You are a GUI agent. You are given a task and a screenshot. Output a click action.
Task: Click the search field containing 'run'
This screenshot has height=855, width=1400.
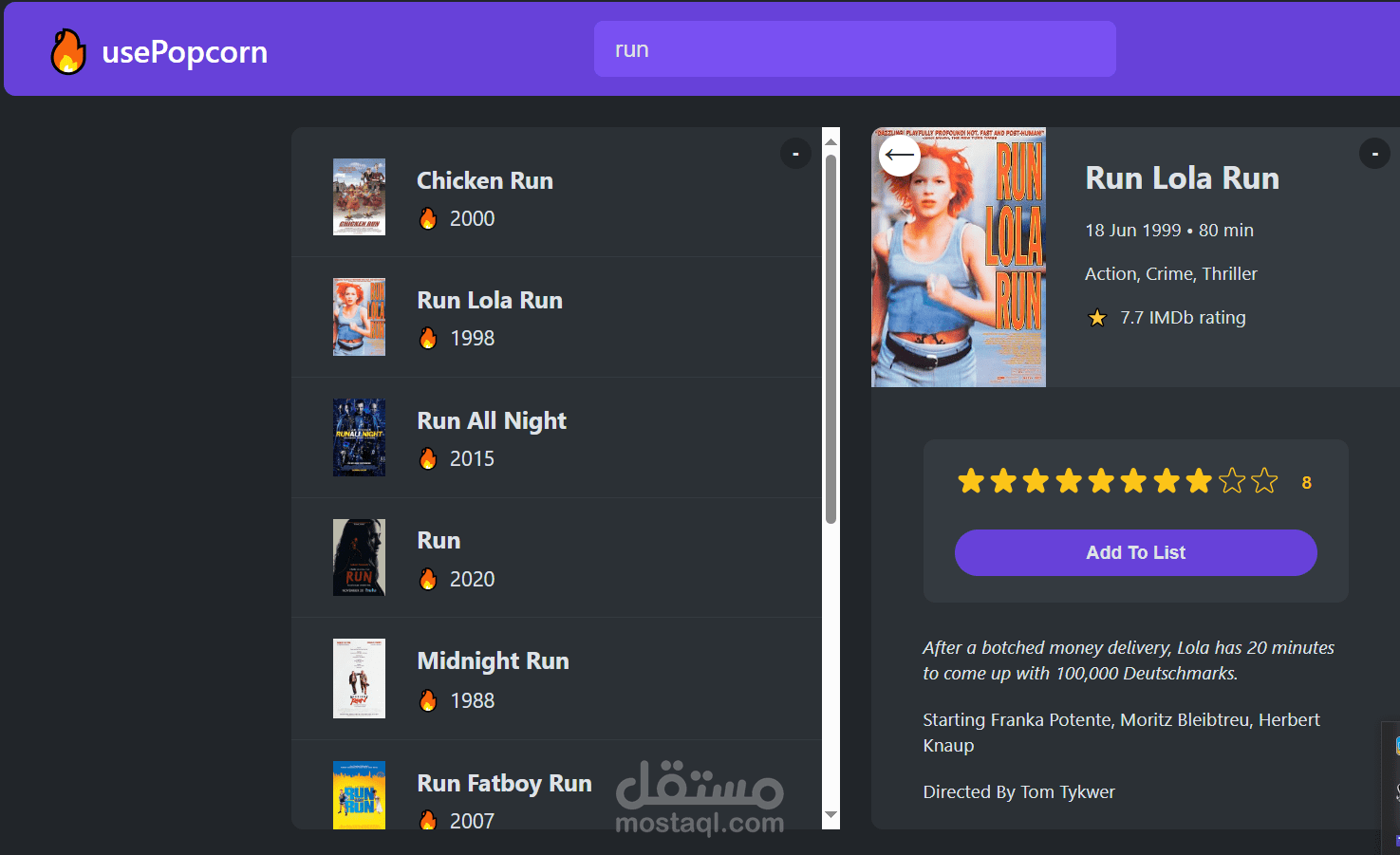[x=854, y=49]
